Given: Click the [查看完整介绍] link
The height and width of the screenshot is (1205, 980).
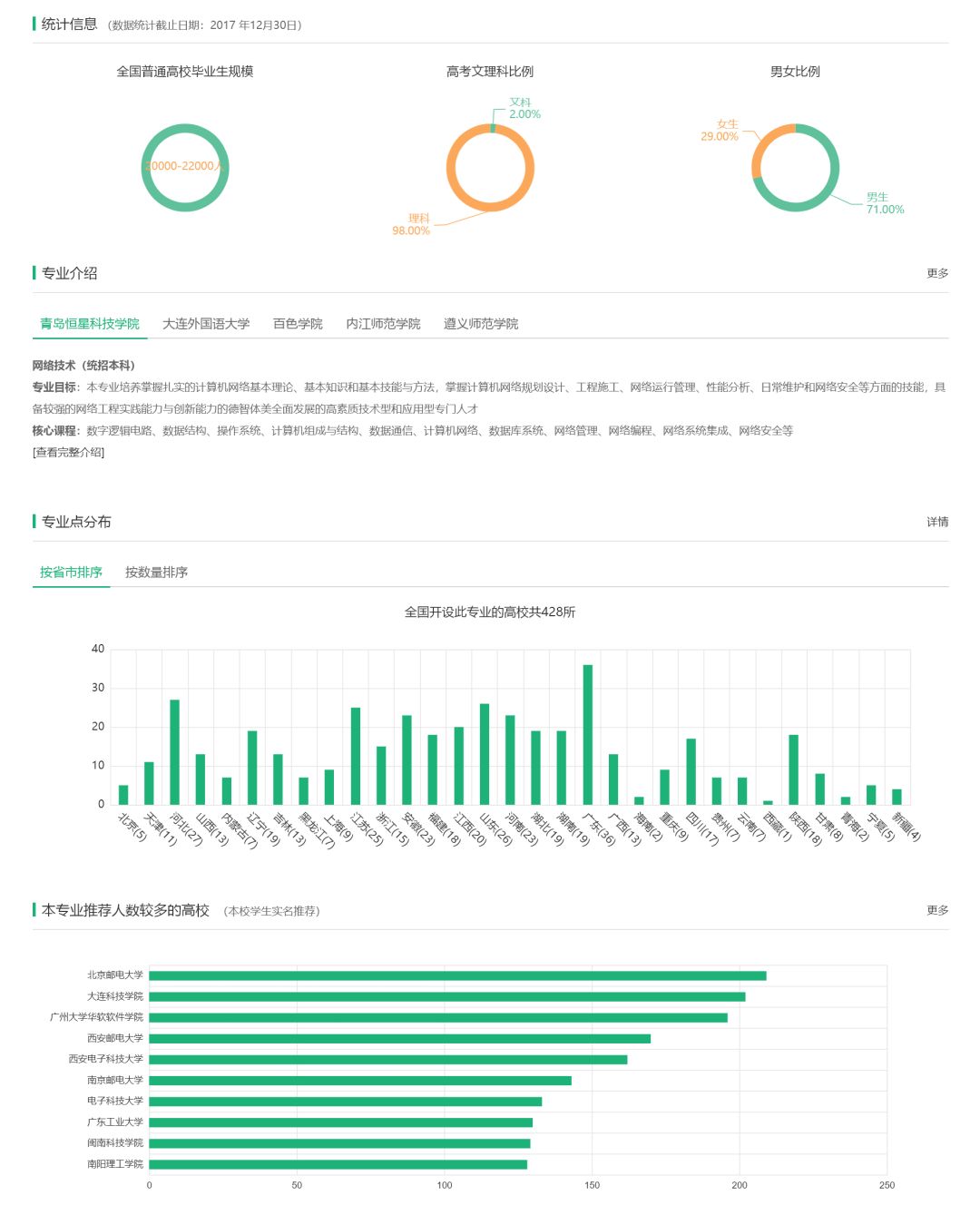Looking at the screenshot, I should [69, 452].
